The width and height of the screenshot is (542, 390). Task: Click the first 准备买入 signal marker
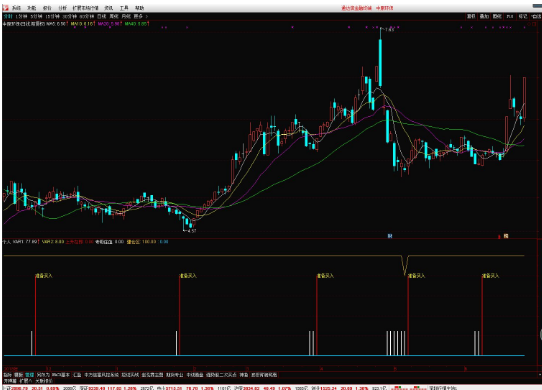[x=44, y=276]
